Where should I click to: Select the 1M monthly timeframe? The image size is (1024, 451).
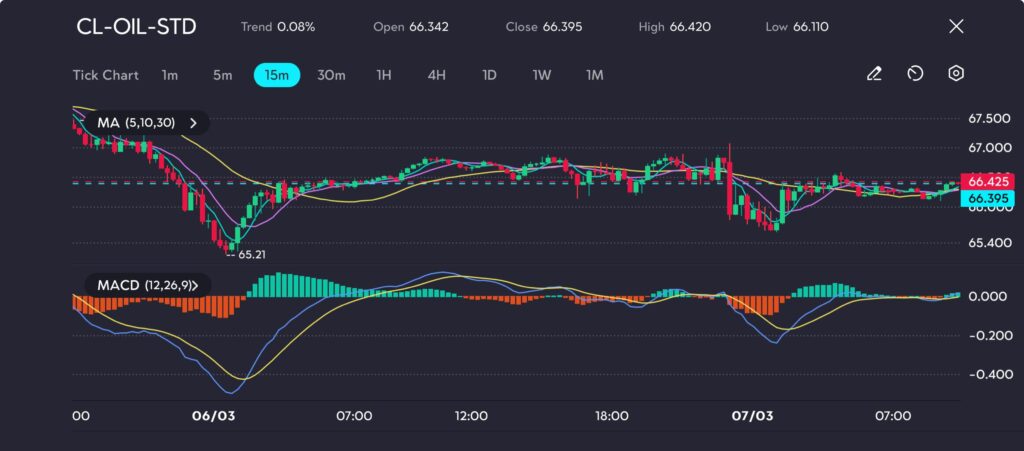(x=595, y=75)
